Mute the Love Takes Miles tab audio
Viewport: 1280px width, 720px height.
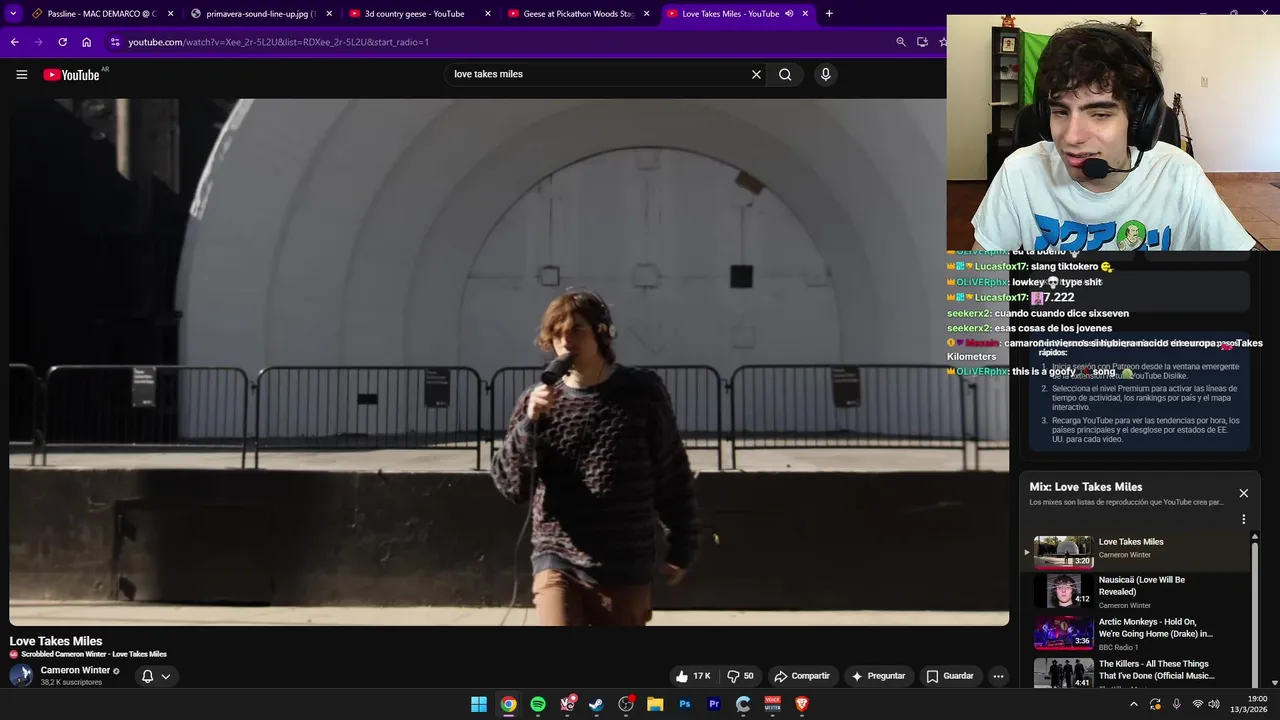pos(790,14)
